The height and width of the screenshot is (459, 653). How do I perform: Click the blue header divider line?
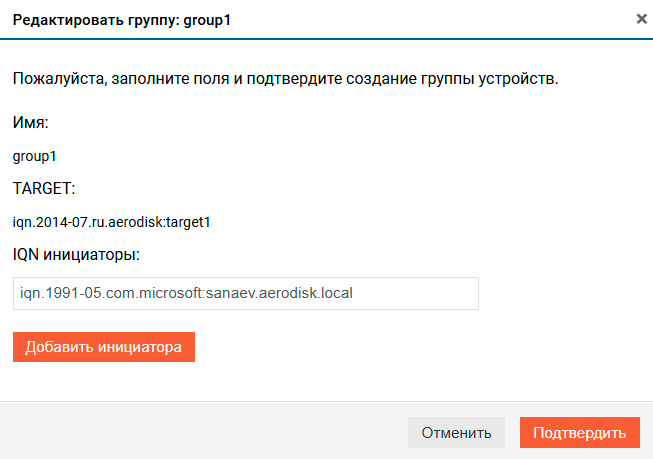[326, 39]
